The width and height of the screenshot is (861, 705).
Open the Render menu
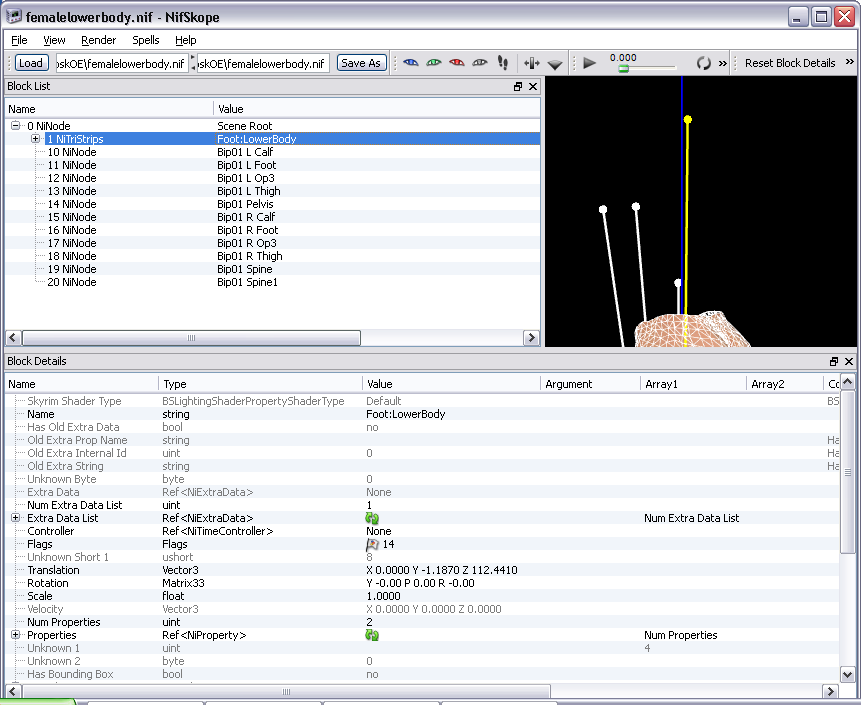(x=99, y=40)
